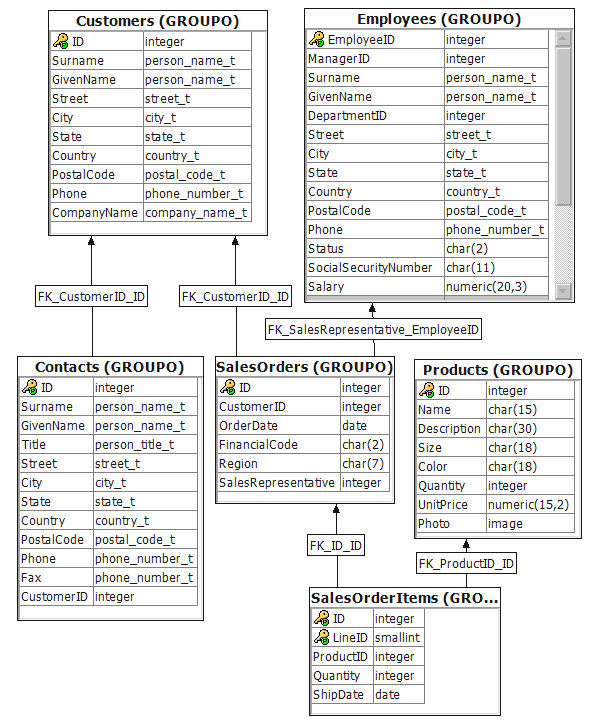Select the image type cell in Products

530,523
